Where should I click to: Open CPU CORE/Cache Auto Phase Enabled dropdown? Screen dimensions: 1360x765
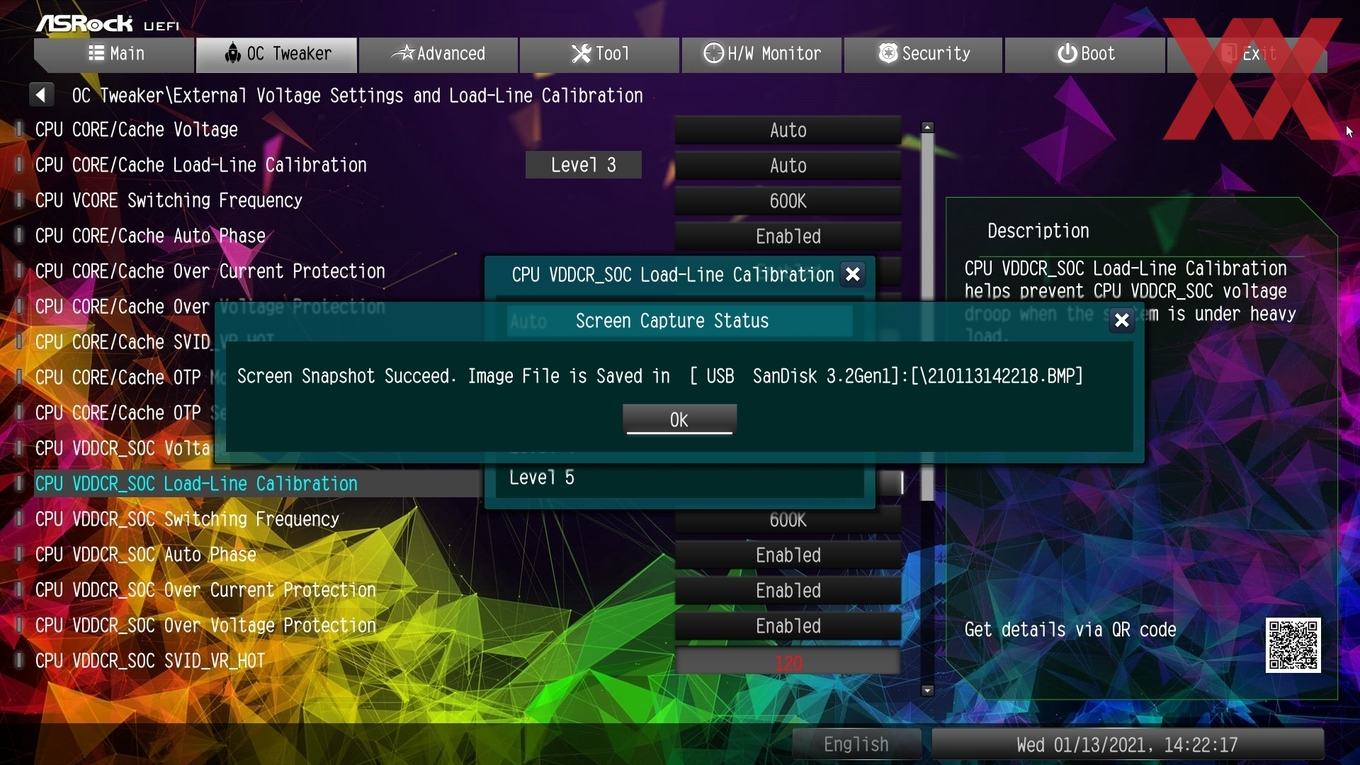coord(788,237)
